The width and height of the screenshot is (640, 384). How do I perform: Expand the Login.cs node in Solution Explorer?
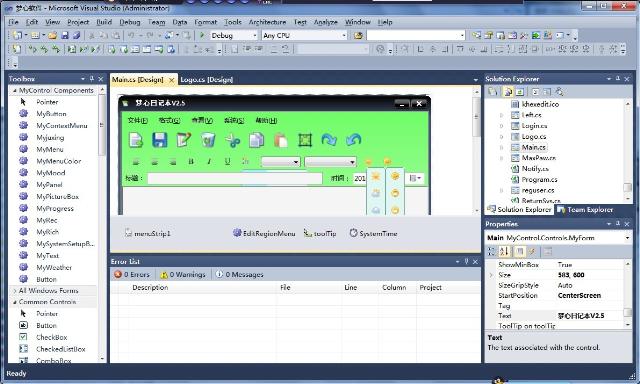click(x=502, y=126)
